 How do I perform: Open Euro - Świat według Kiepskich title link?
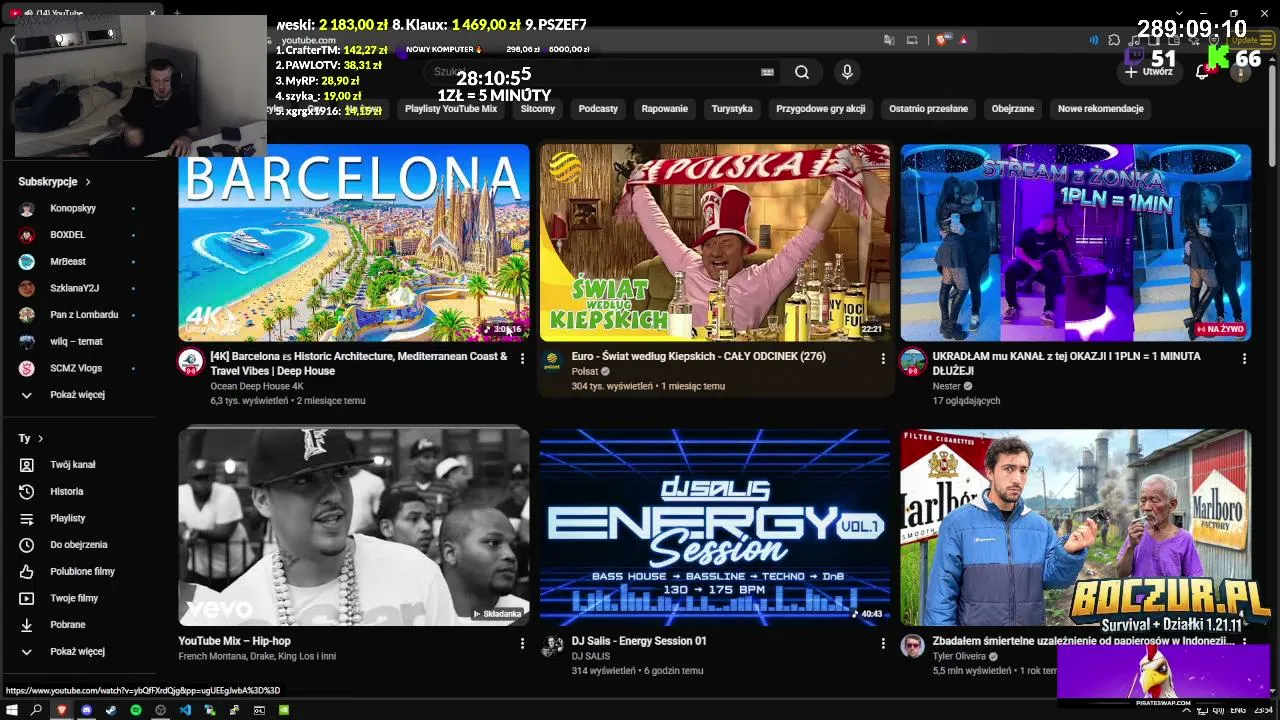click(699, 357)
